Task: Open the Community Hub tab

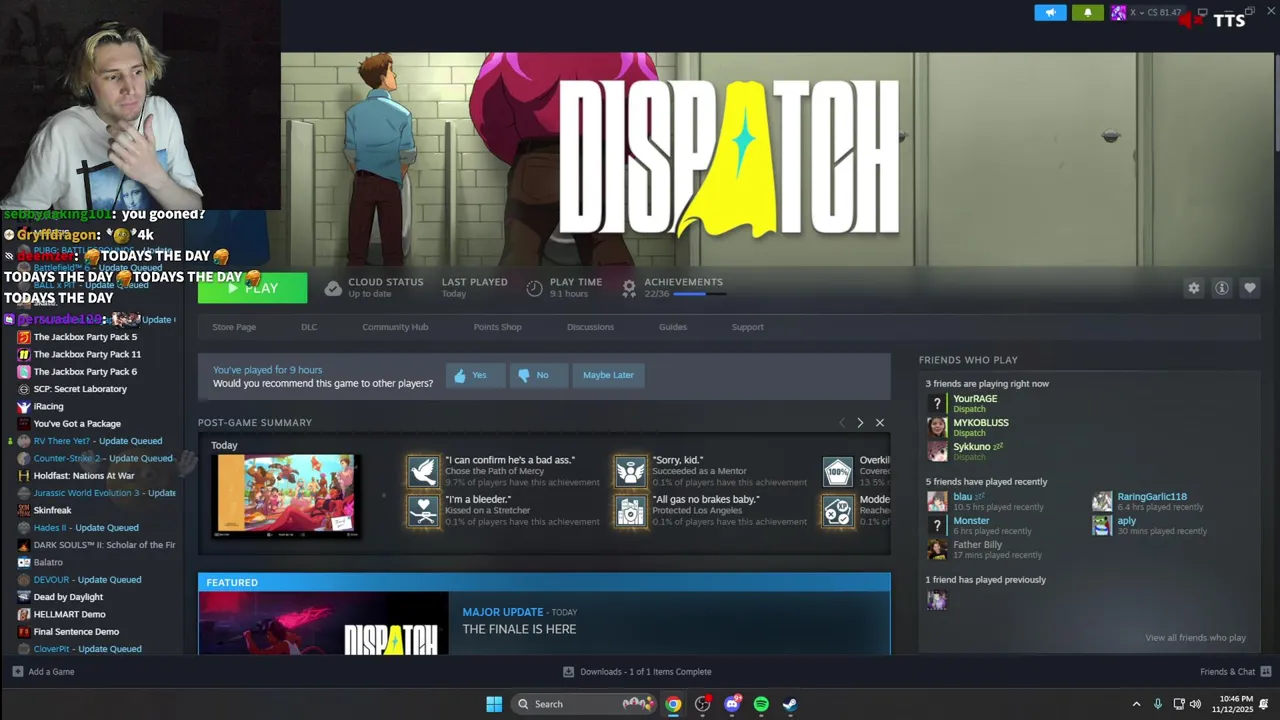Action: 395,327
